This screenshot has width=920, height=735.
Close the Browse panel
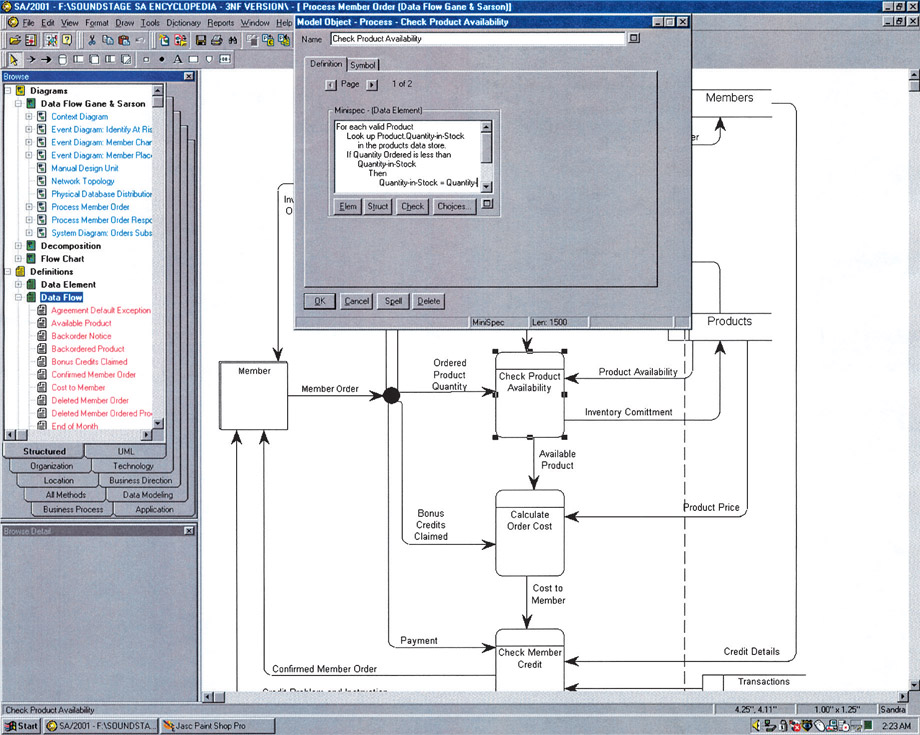tap(189, 76)
